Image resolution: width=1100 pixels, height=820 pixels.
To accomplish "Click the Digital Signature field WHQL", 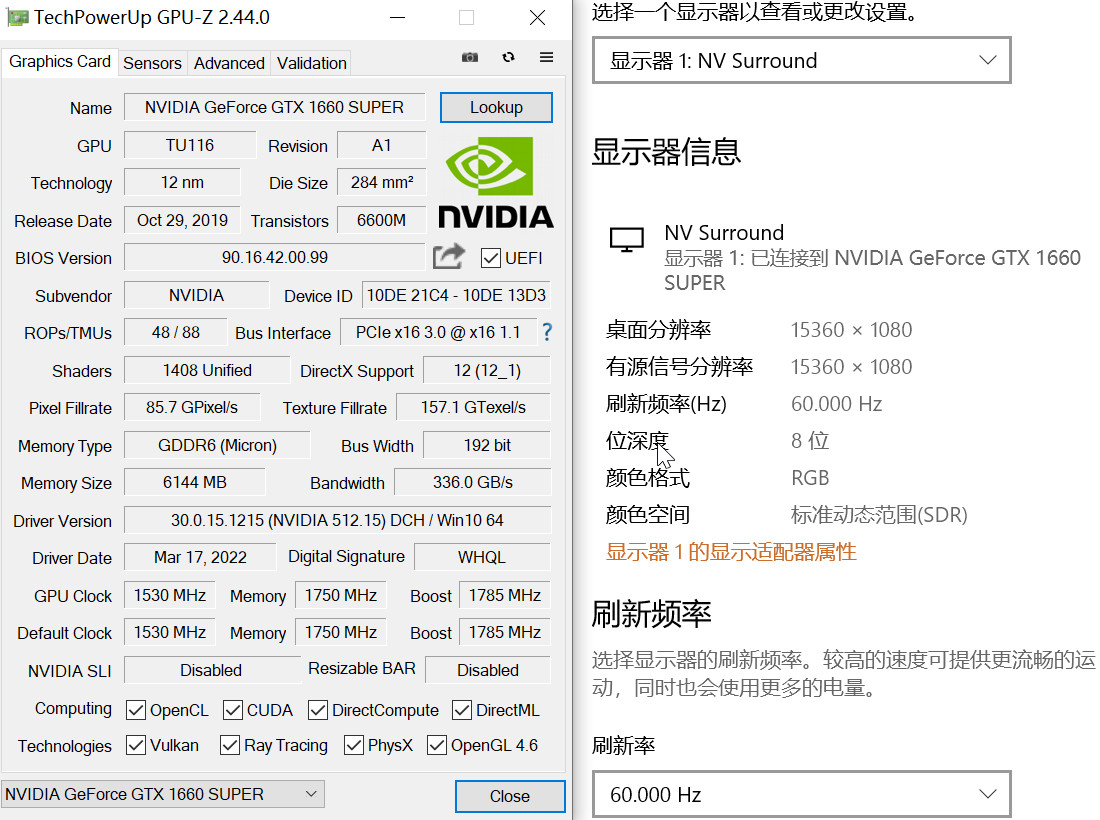I will tap(482, 558).
